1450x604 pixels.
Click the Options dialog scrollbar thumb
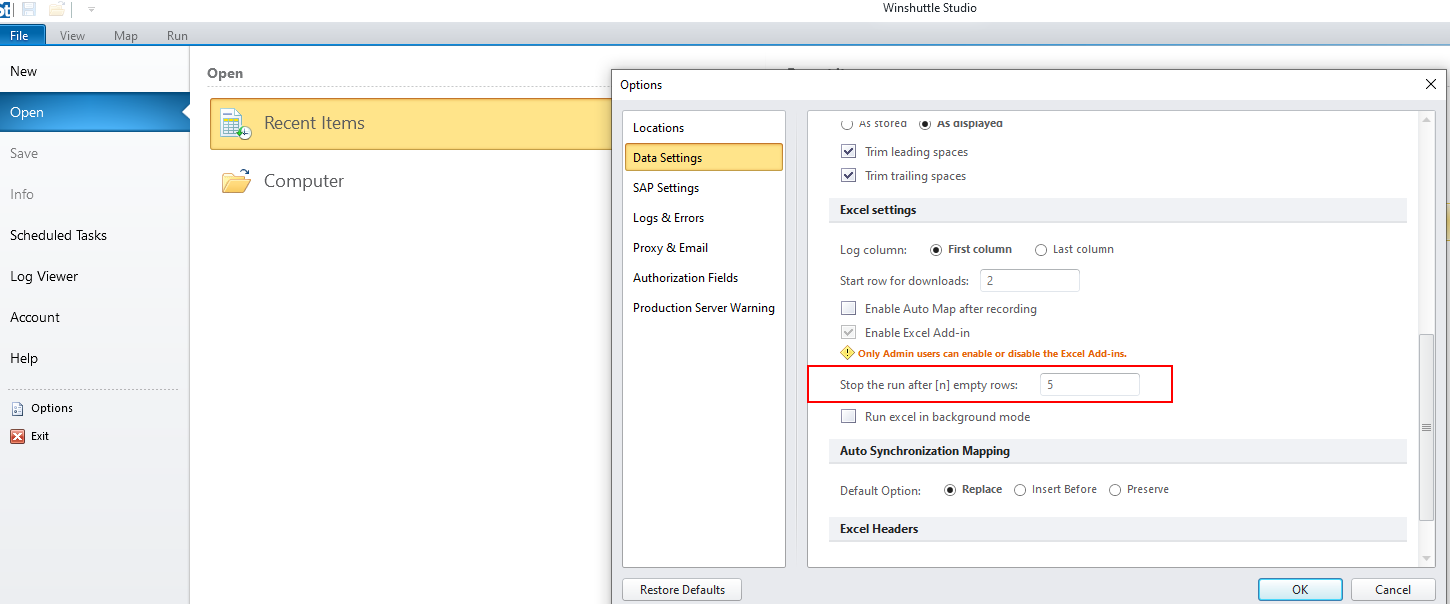tap(1427, 427)
